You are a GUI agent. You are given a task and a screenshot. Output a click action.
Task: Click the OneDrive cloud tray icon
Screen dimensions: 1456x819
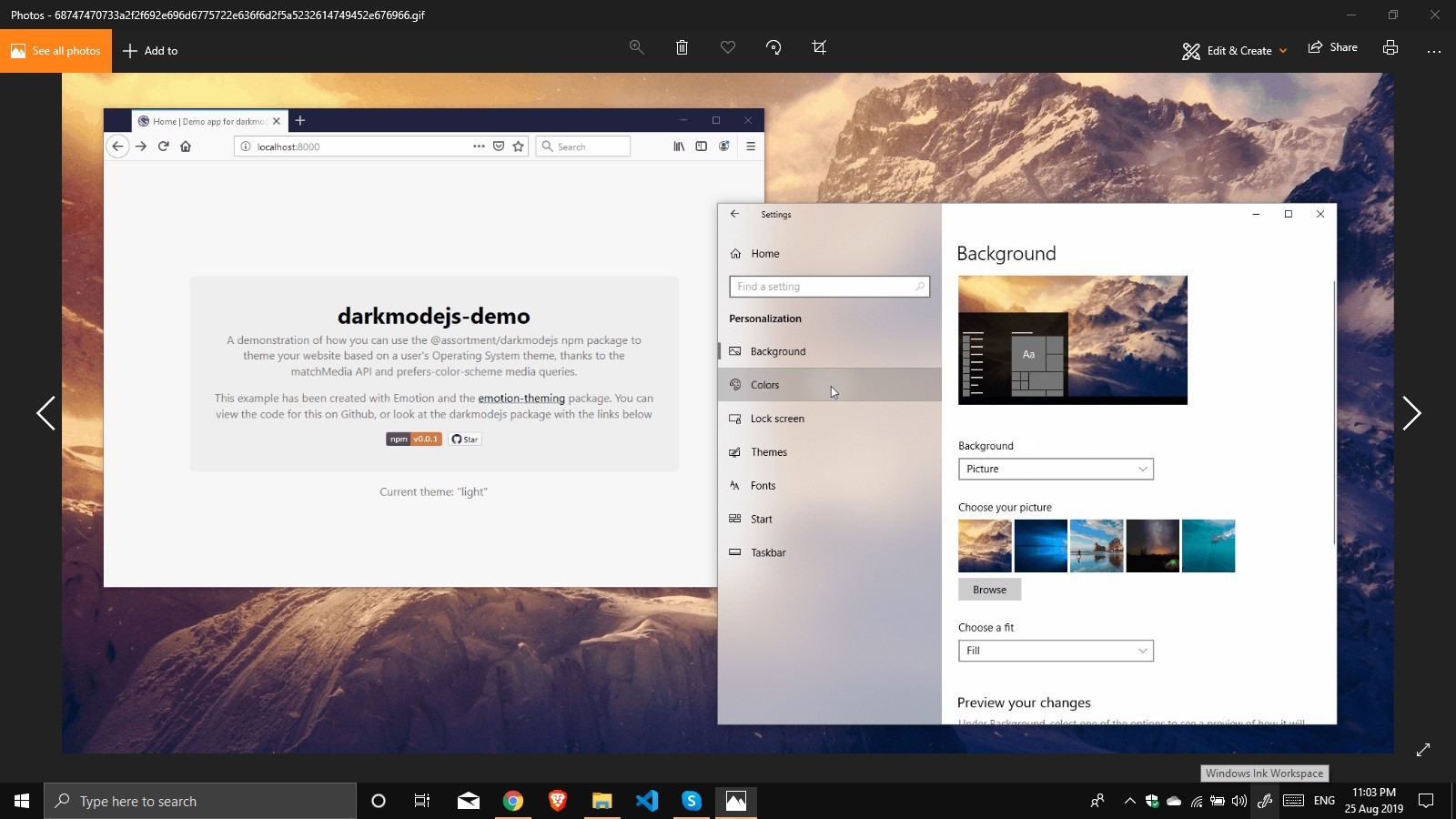1174,801
